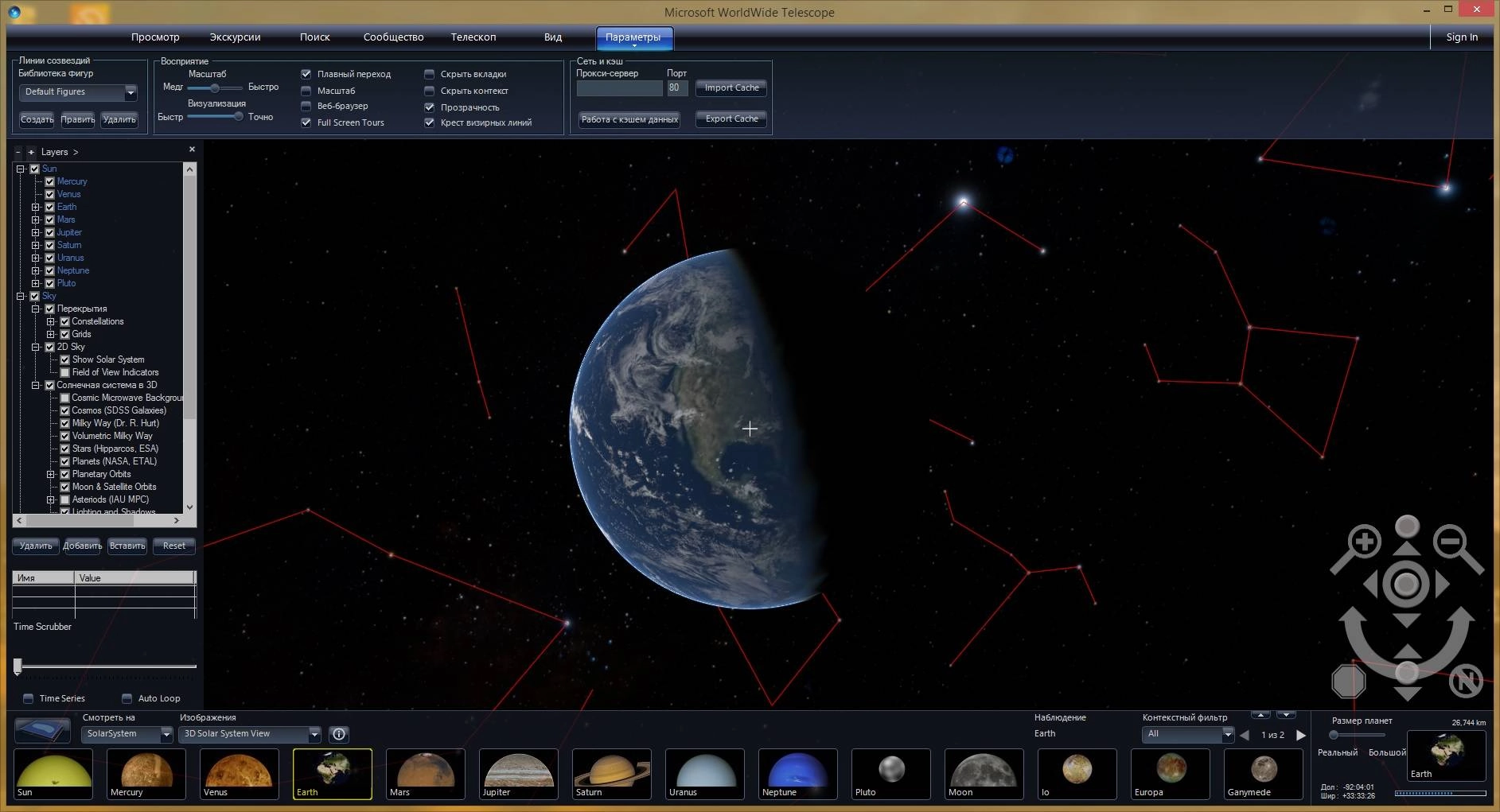Enable the Auto Loop checkbox

click(x=127, y=698)
